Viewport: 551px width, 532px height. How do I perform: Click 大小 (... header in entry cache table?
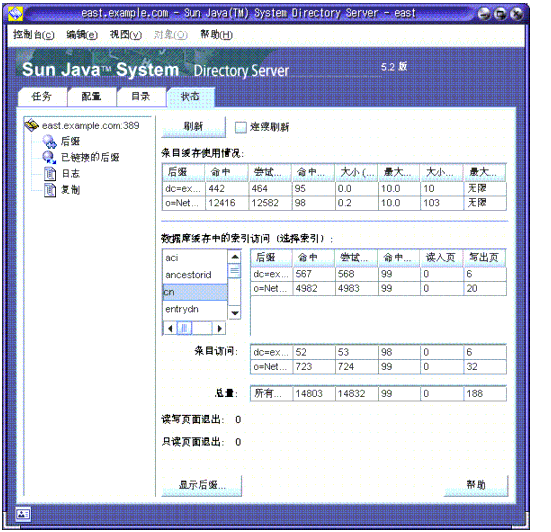[x=356, y=173]
